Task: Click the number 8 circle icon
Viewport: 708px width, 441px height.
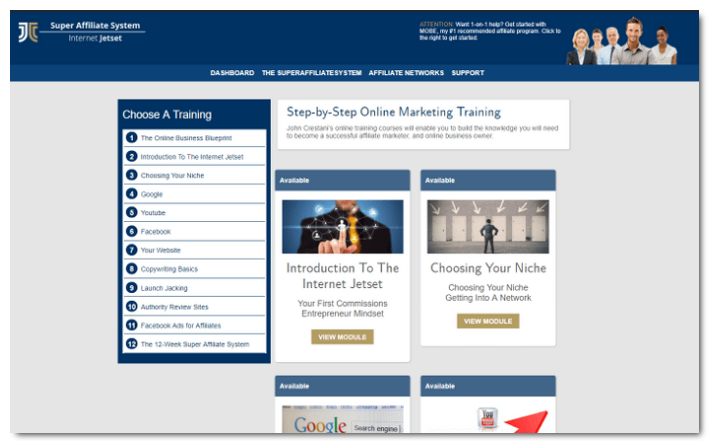Action: click(131, 269)
